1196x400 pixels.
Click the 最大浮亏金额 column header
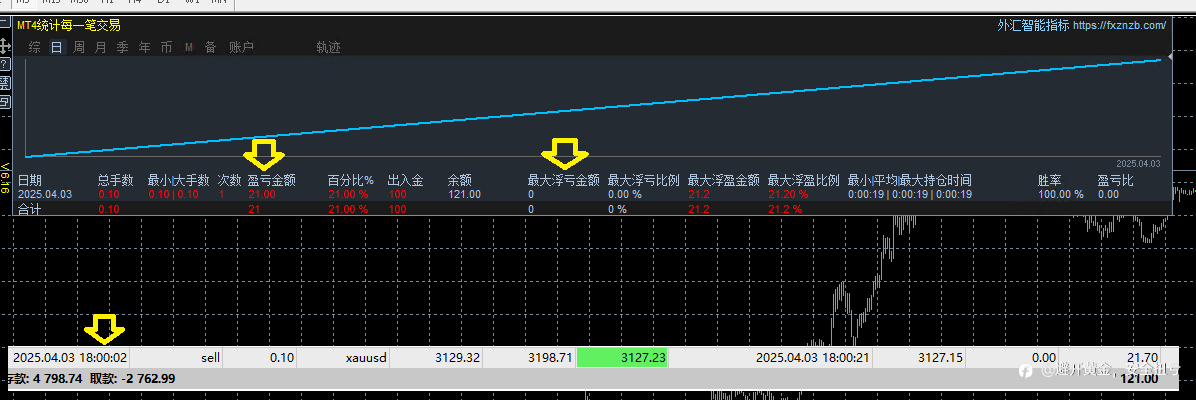[564, 181]
